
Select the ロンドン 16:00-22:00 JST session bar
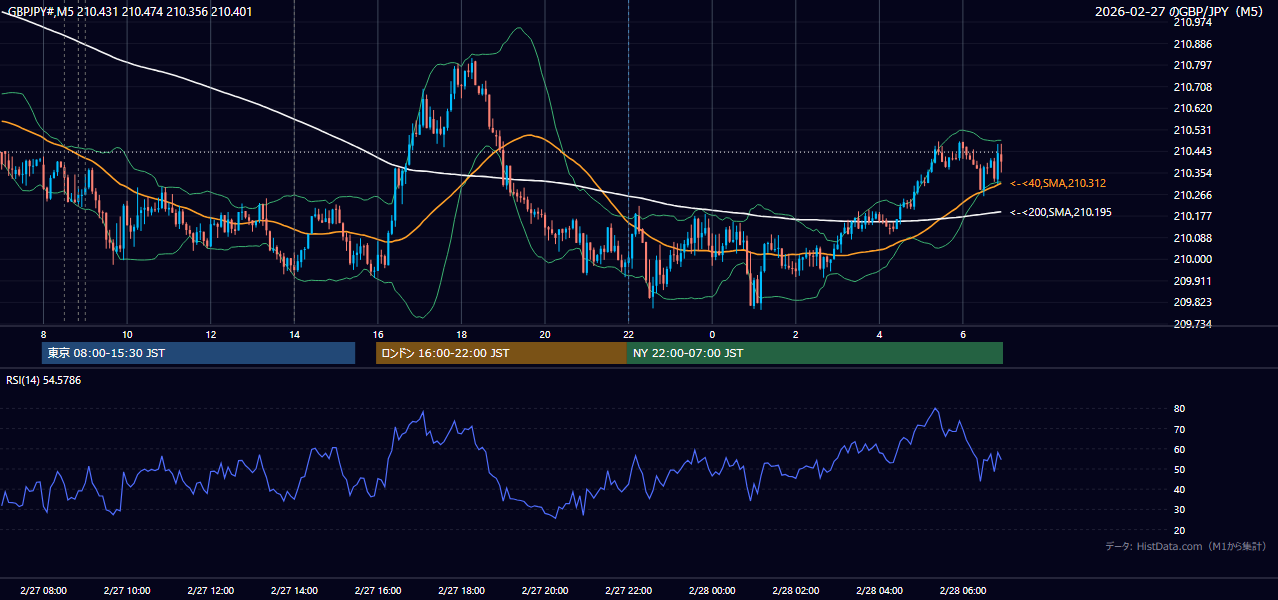click(x=501, y=353)
